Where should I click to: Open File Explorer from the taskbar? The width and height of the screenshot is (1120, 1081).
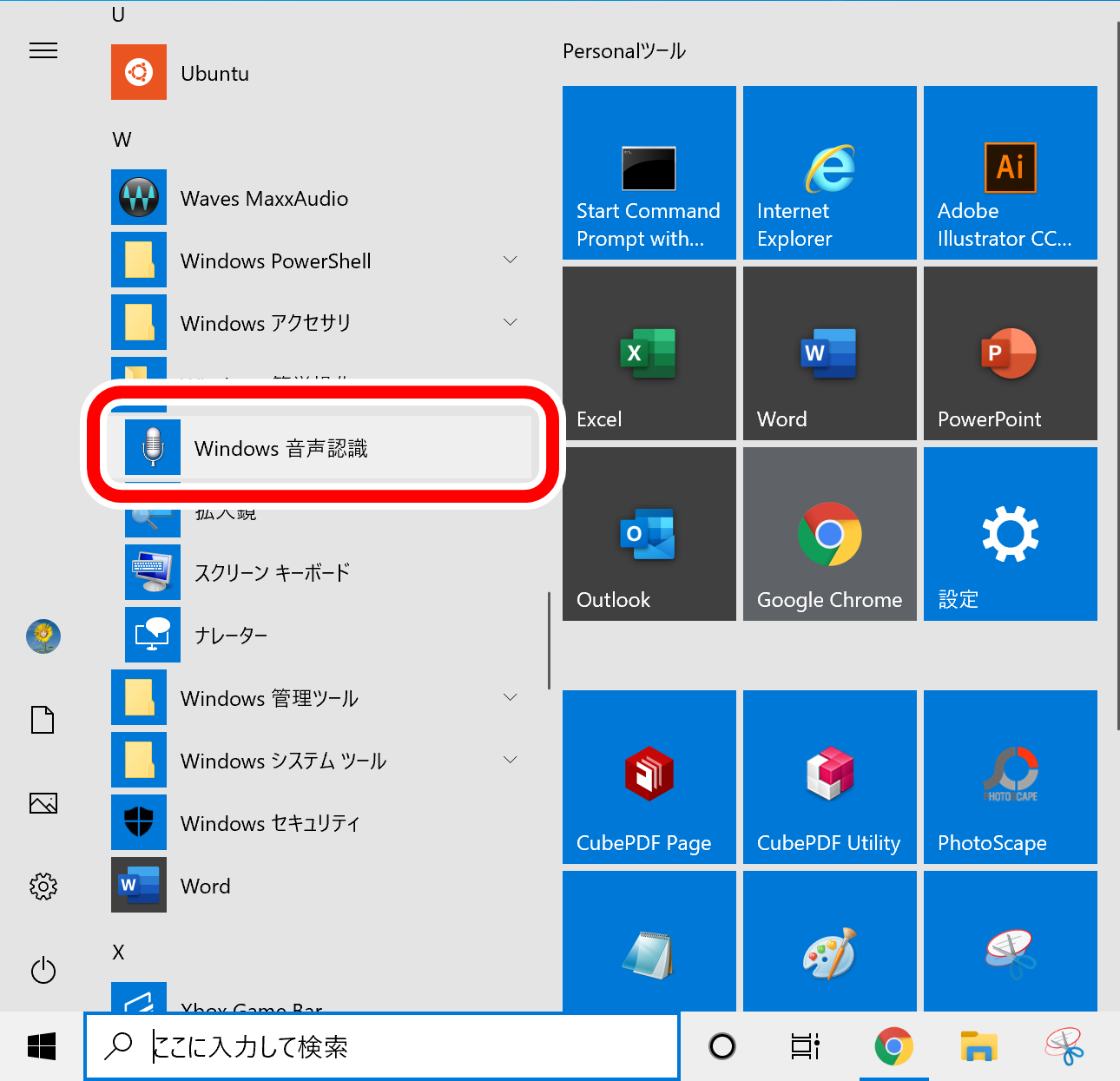click(979, 1046)
